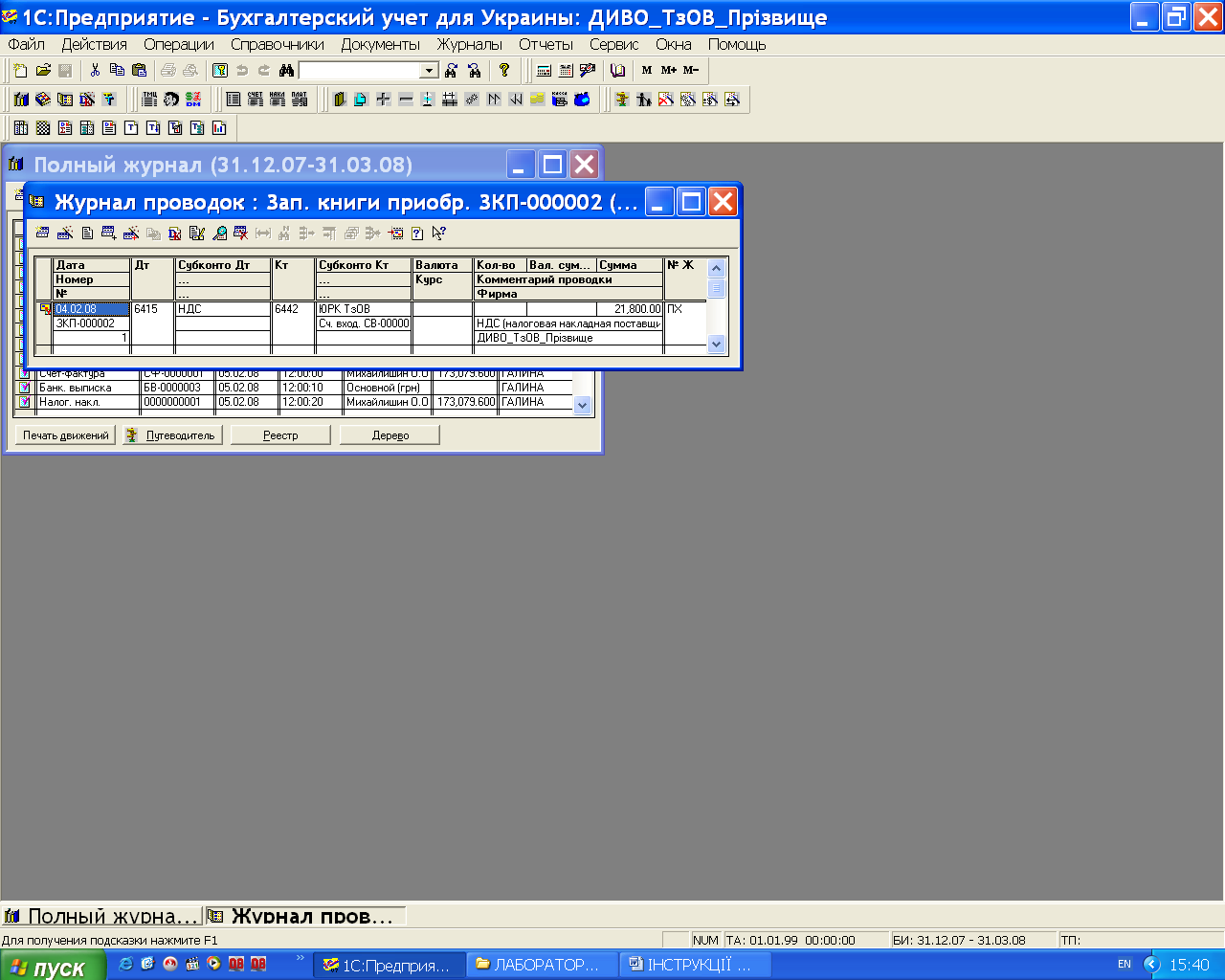
Task: Click the ЗКП-000002 number cell
Action: pyautogui.click(x=91, y=323)
